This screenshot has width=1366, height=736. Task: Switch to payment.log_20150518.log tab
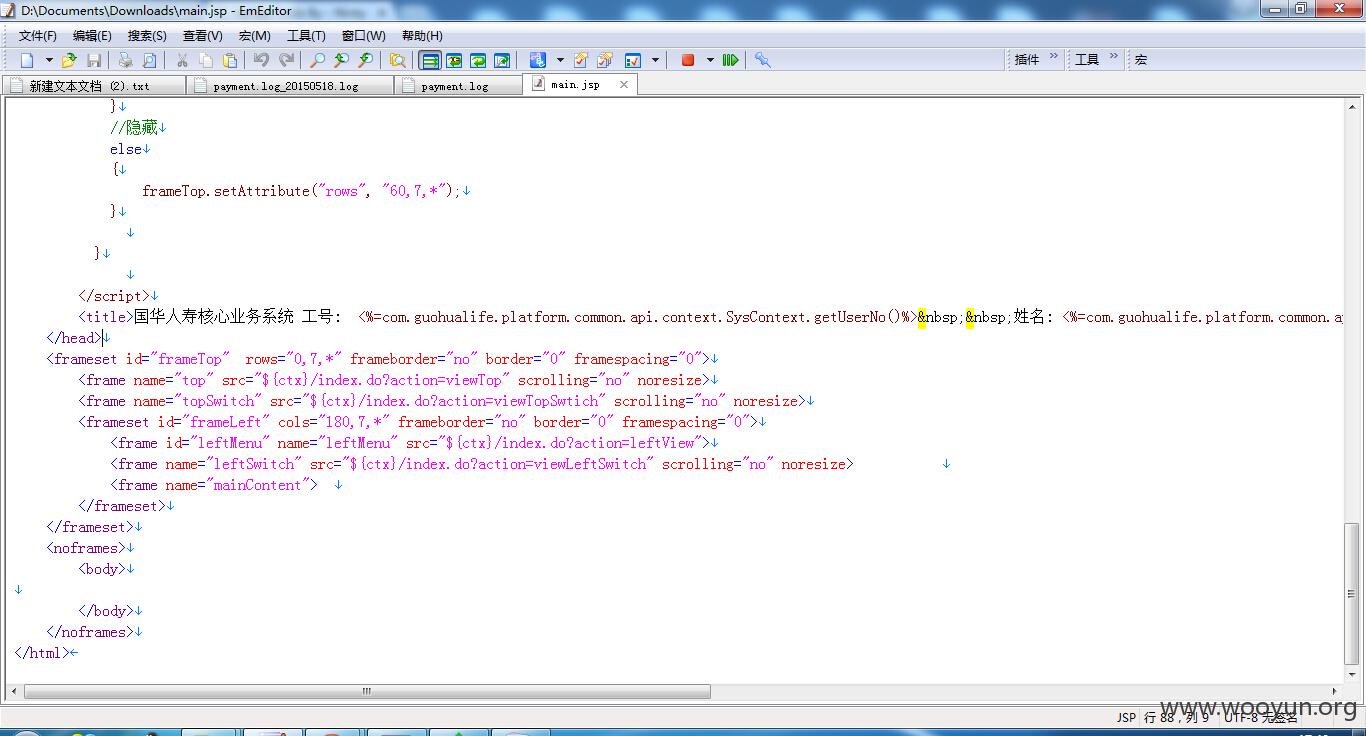(290, 86)
